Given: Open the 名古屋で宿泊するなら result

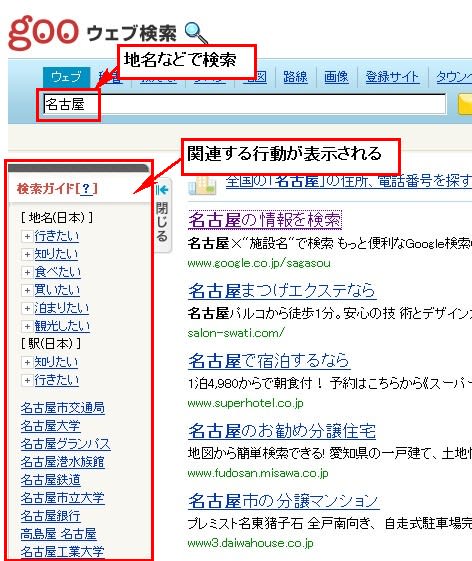Looking at the screenshot, I should [269, 361].
